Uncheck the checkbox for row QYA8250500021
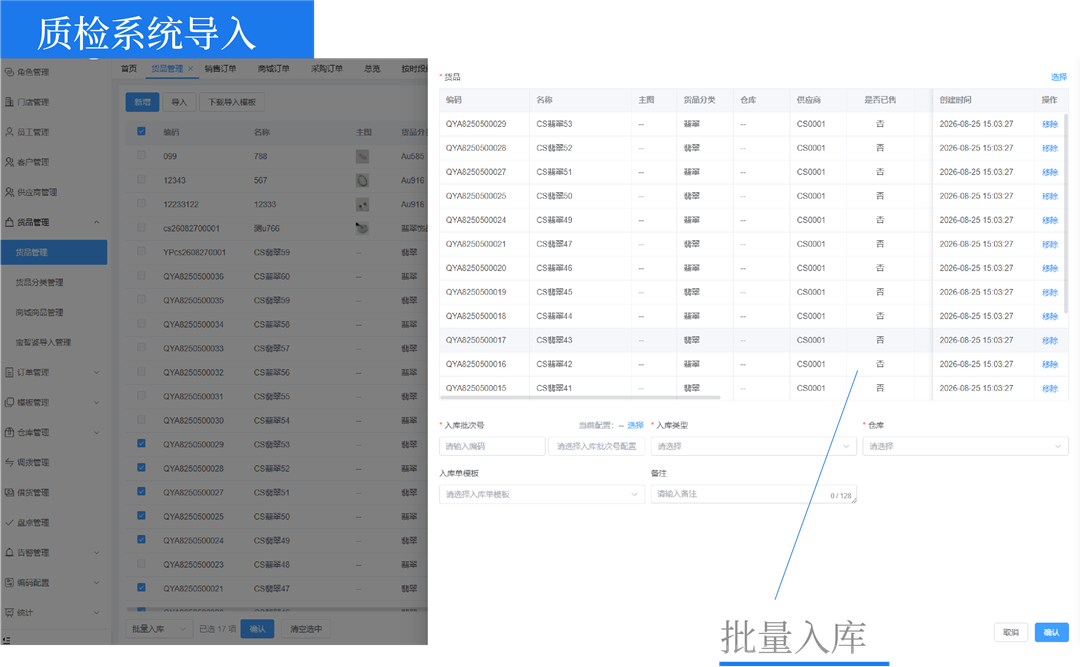This screenshot has height=667, width=1080. coord(141,587)
